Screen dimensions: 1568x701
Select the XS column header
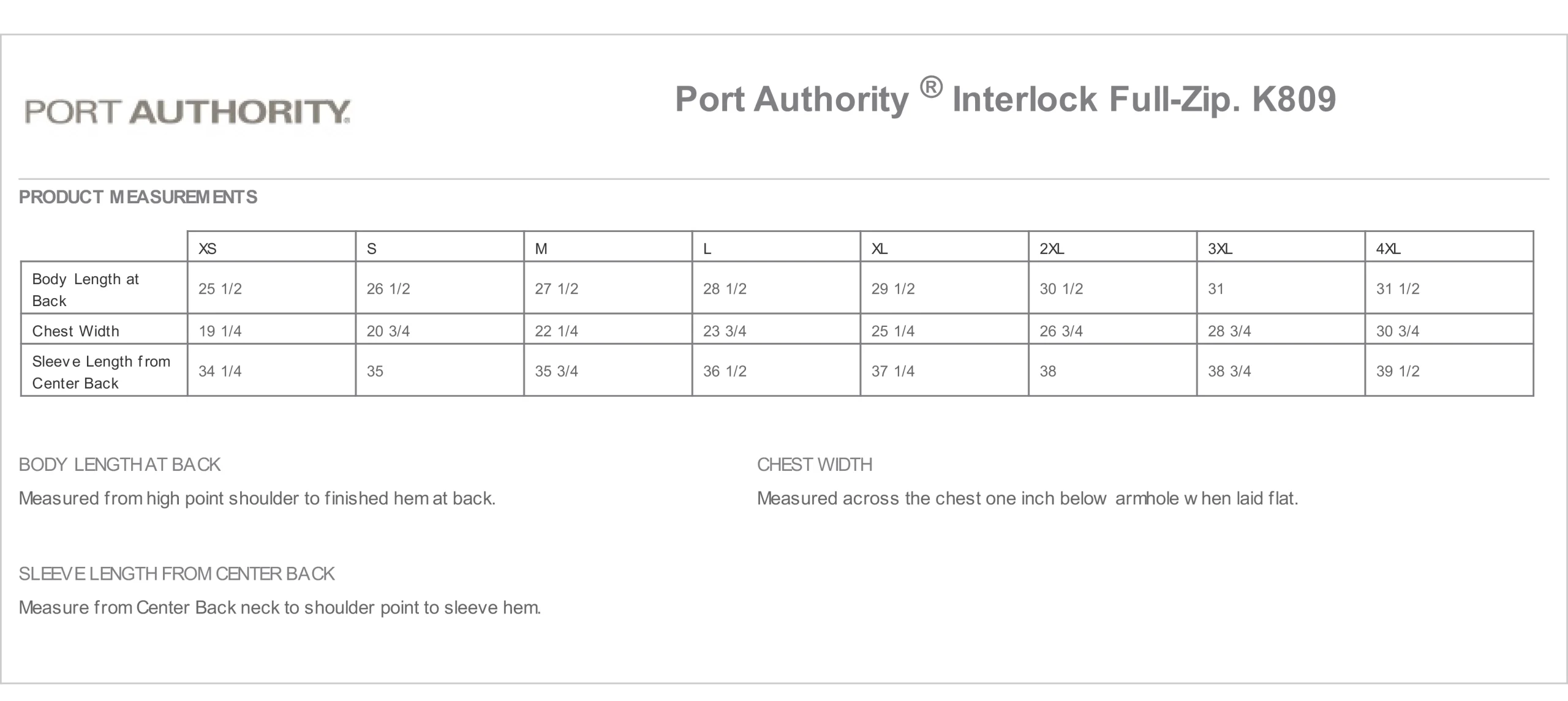click(271, 247)
